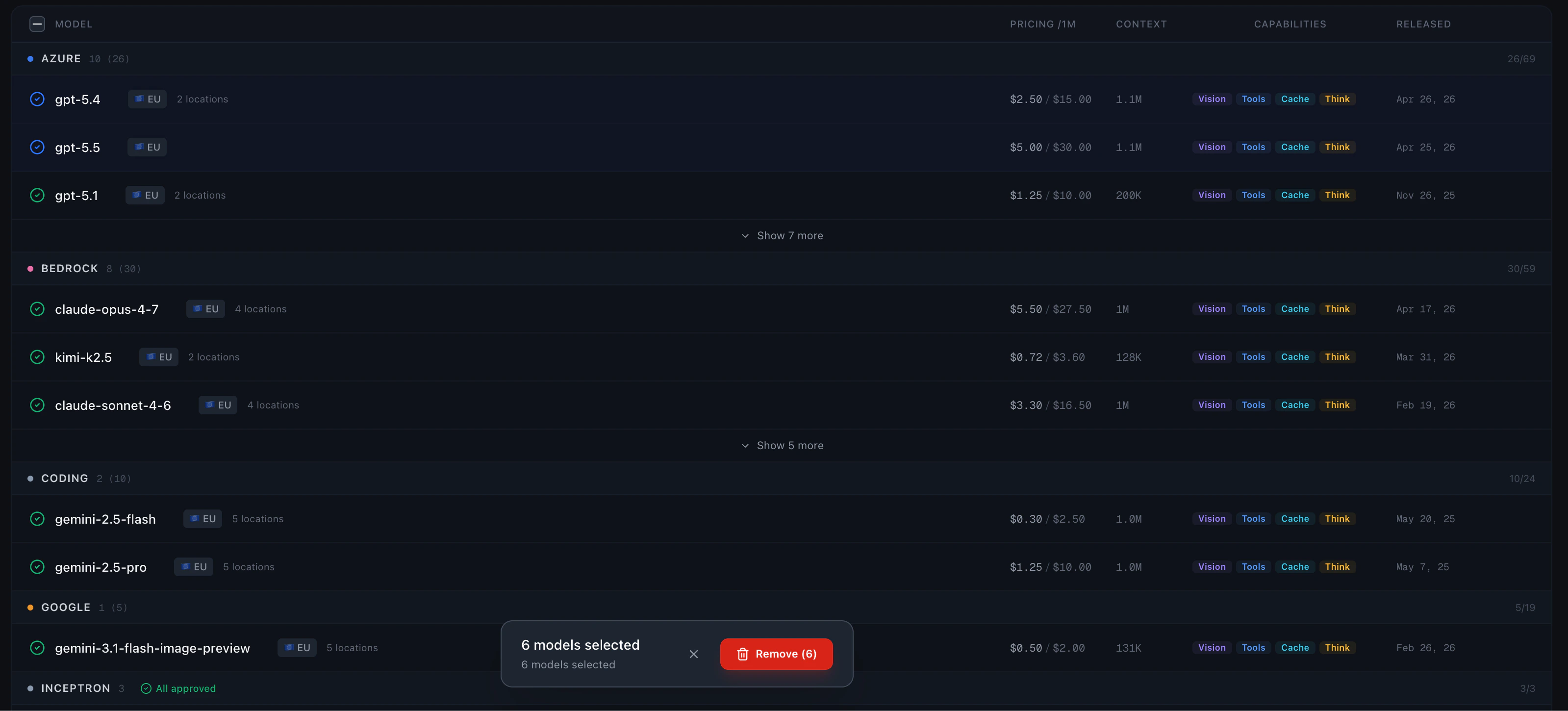Click the All approved check icon for Inceptron
Screen dimensions: 1568x711
[x=146, y=688]
